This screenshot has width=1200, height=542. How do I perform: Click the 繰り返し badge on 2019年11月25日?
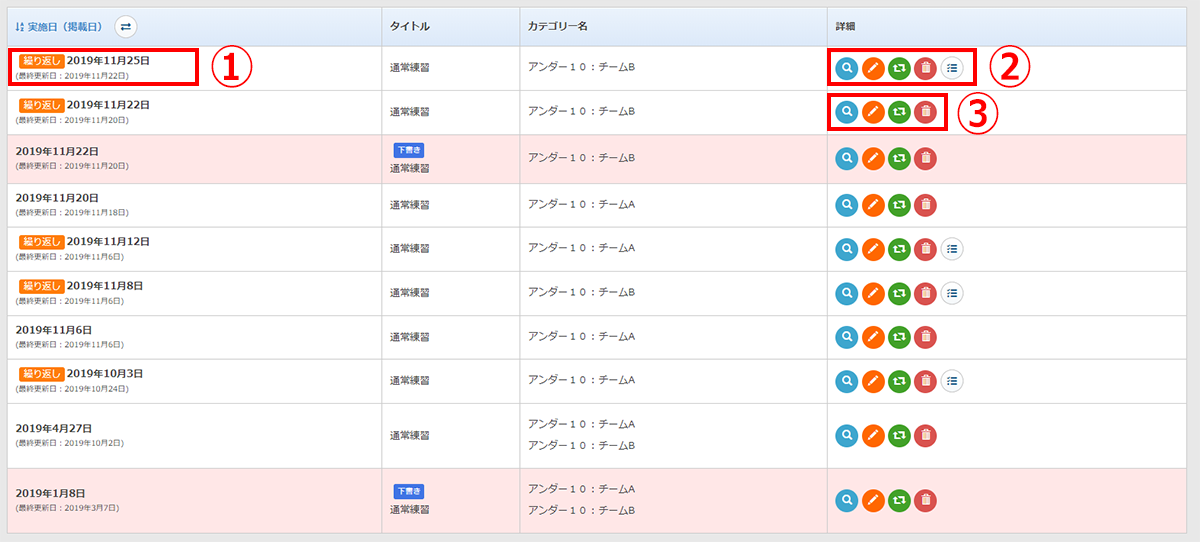(x=41, y=61)
